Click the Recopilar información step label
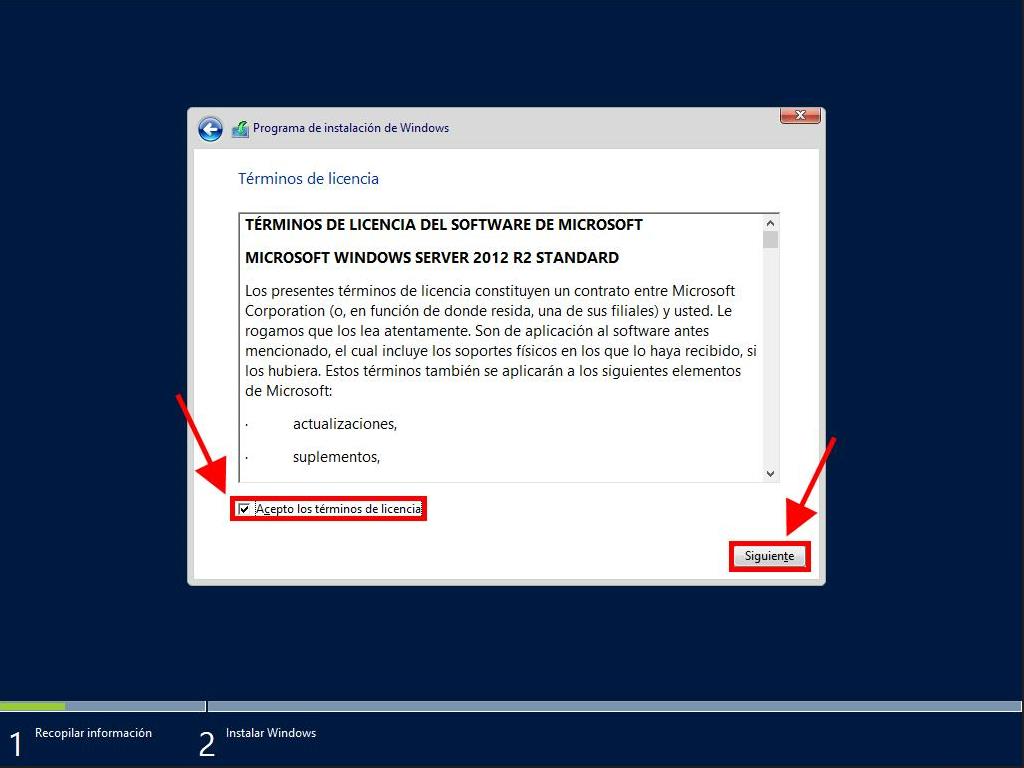The height and width of the screenshot is (768, 1024). point(93,733)
